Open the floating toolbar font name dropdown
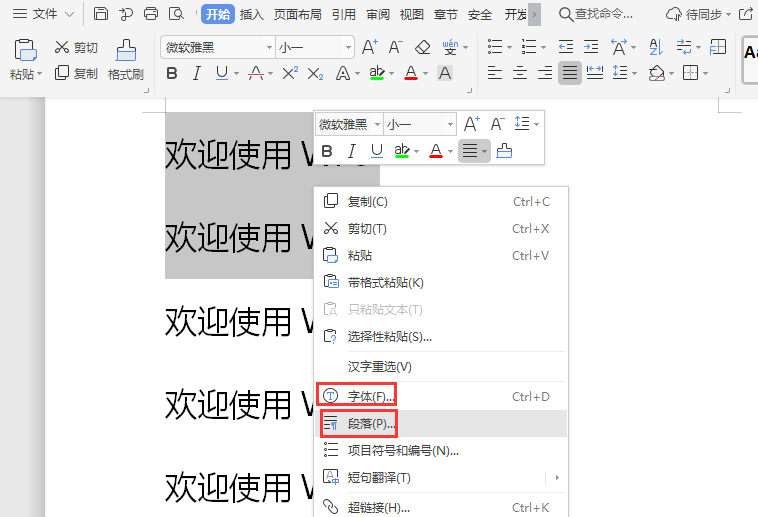Screen dimensions: 758x517 click(378, 125)
